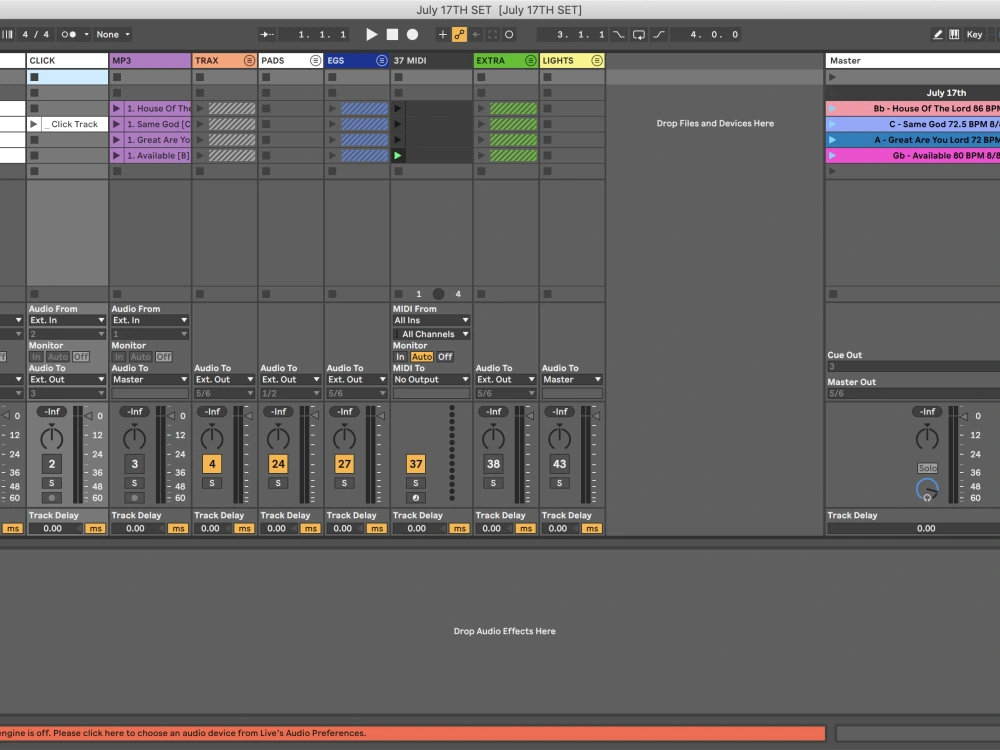Click the Capture MIDI icon
The width and height of the screenshot is (1000, 750).
click(x=492, y=34)
